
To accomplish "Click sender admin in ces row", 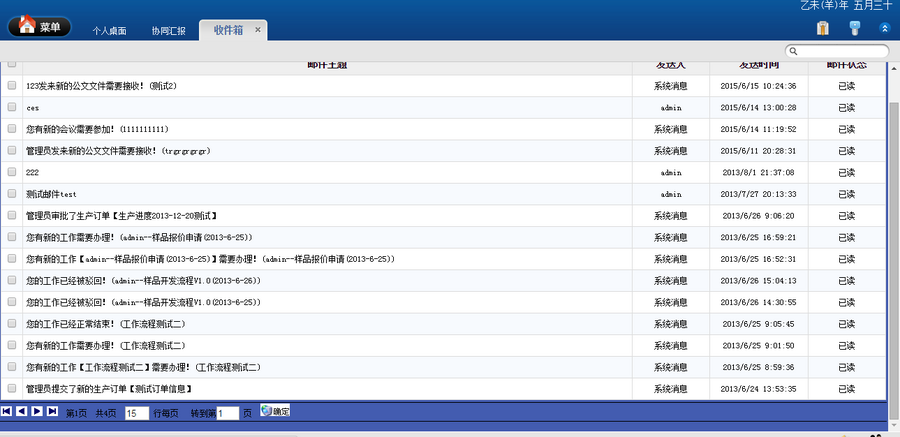I will click(670, 108).
